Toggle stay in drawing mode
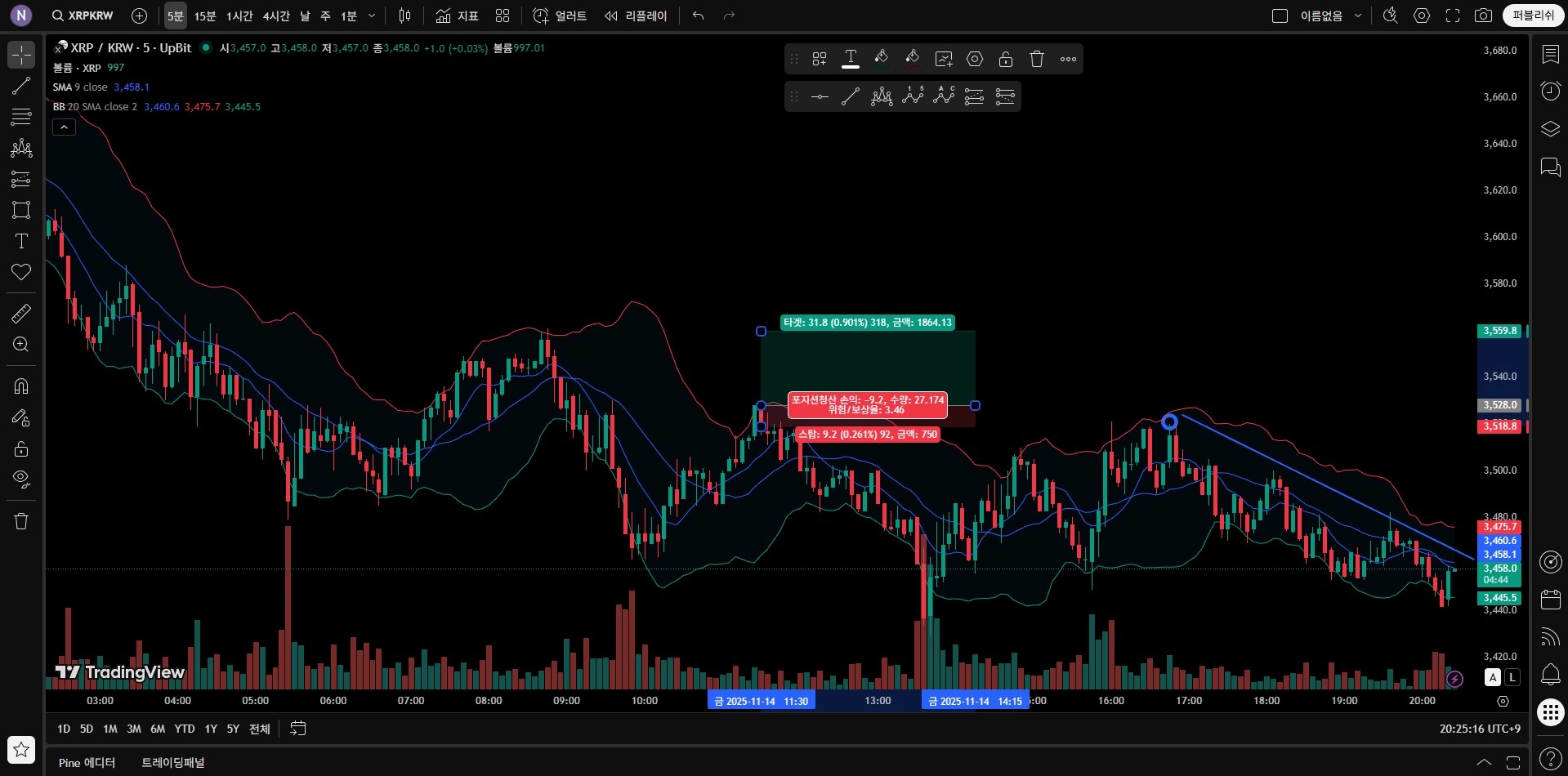This screenshot has width=1568, height=776. pyautogui.click(x=21, y=417)
